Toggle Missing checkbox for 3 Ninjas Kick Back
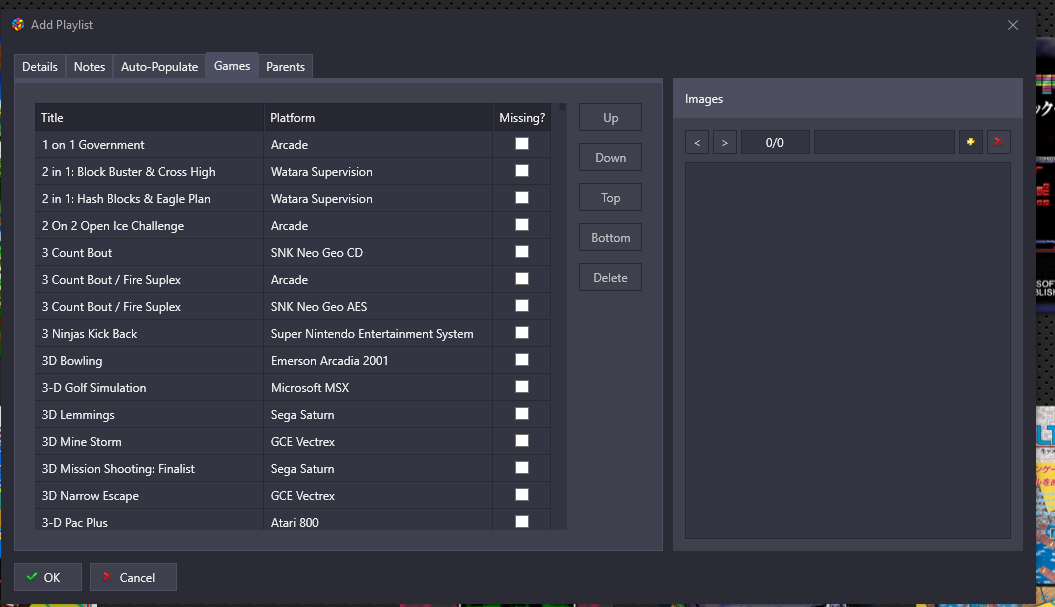The image size is (1055, 607). (x=521, y=333)
